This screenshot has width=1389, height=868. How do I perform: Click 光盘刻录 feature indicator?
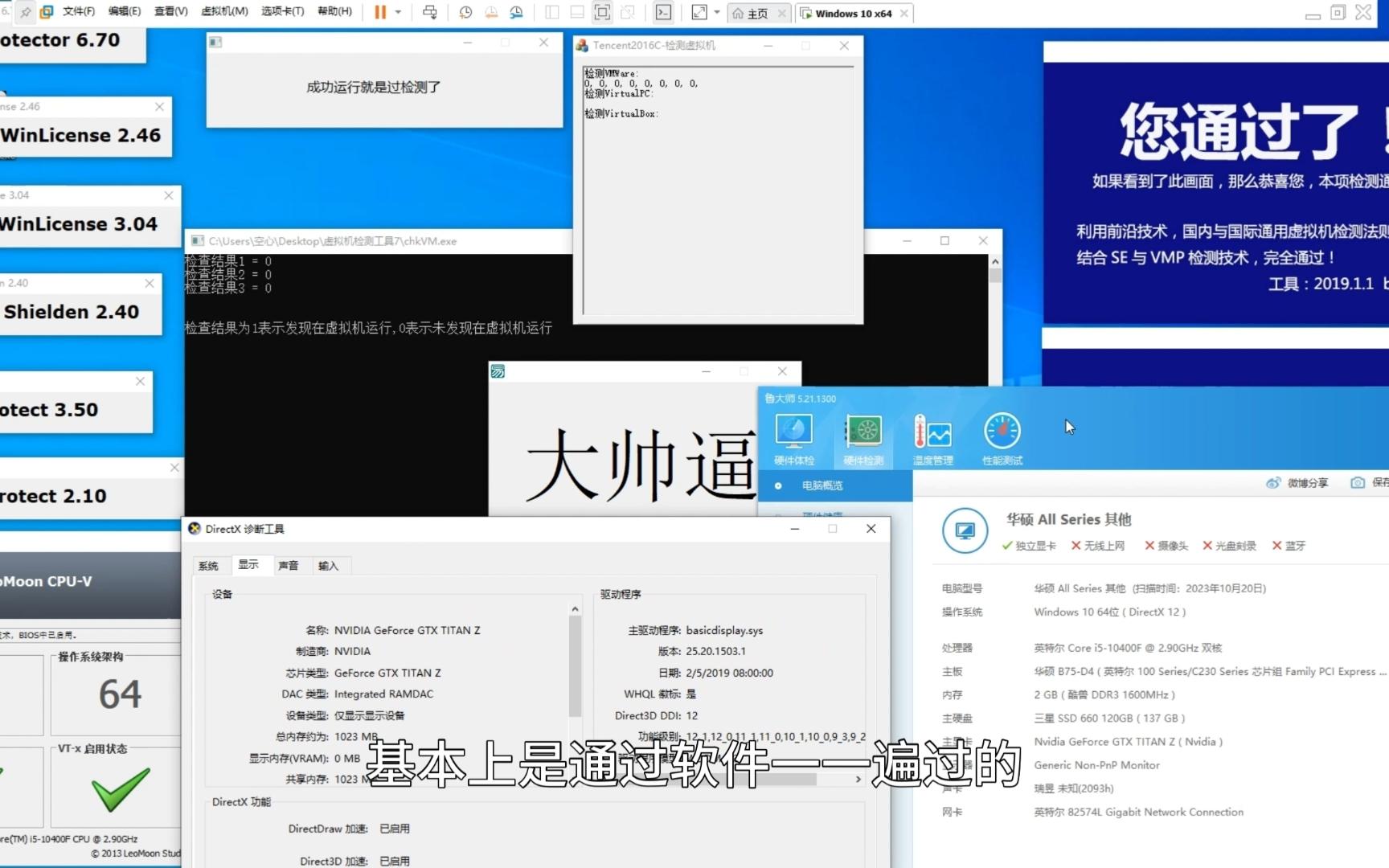[x=1230, y=546]
